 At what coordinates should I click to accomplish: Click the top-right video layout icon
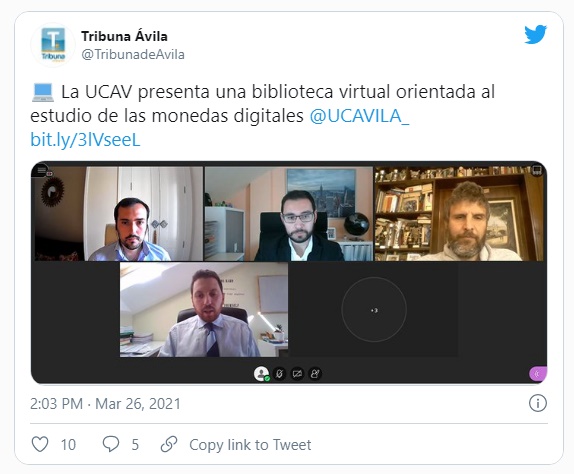click(x=537, y=170)
